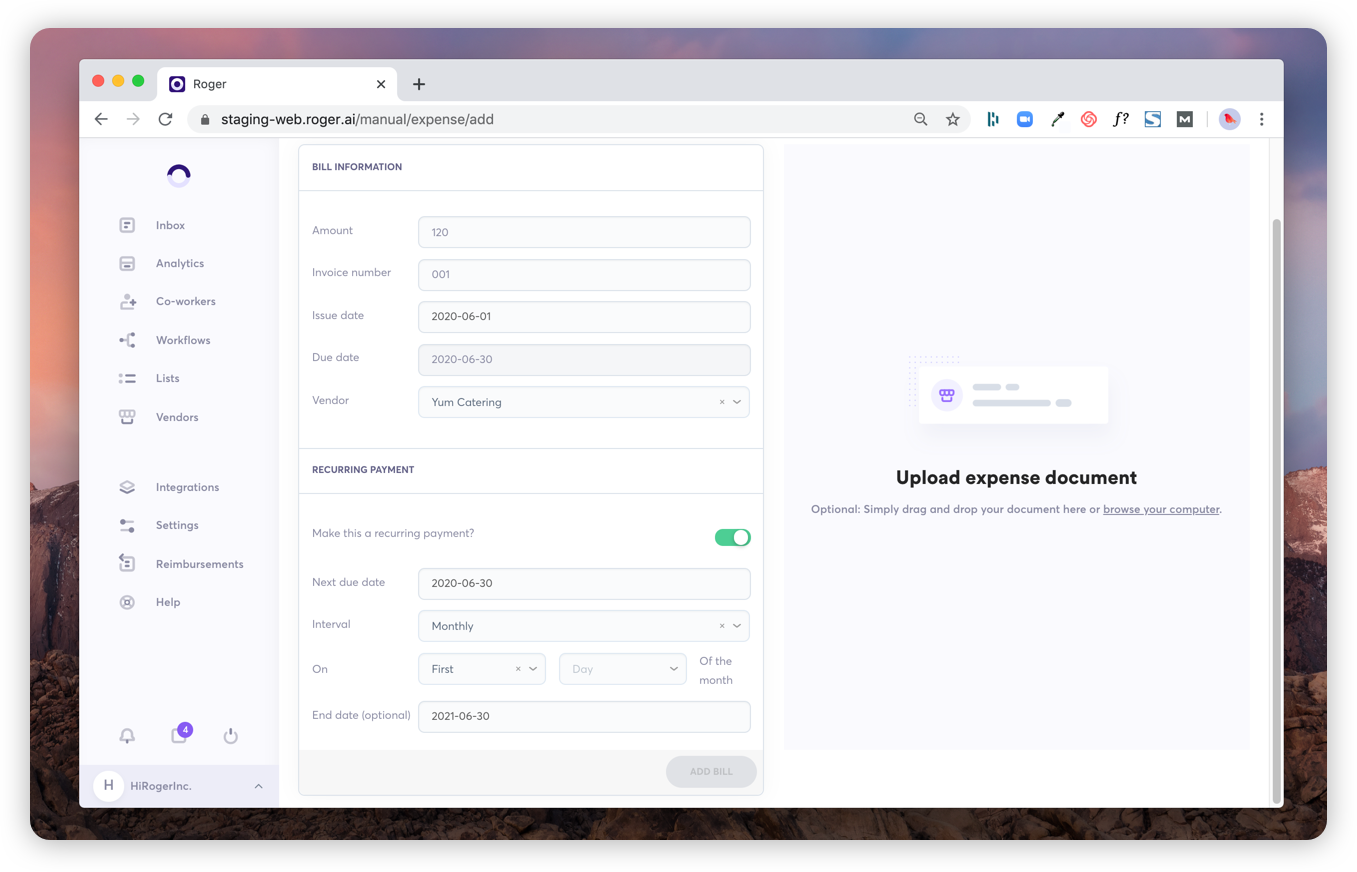Clear the Yum Catering vendor selection
The image size is (1357, 872).
[722, 402]
